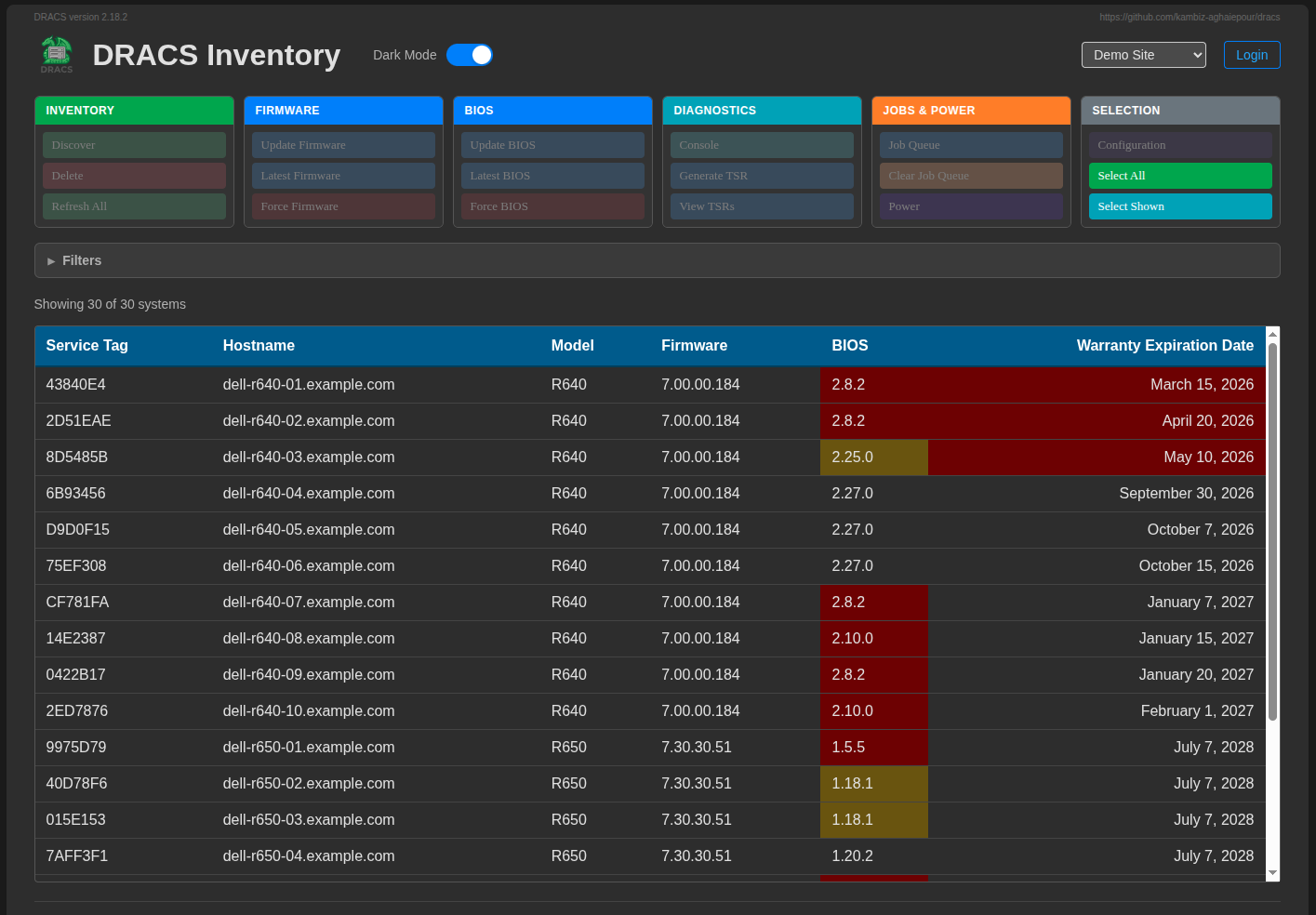
Task: Click Force BIOS button
Action: click(552, 206)
